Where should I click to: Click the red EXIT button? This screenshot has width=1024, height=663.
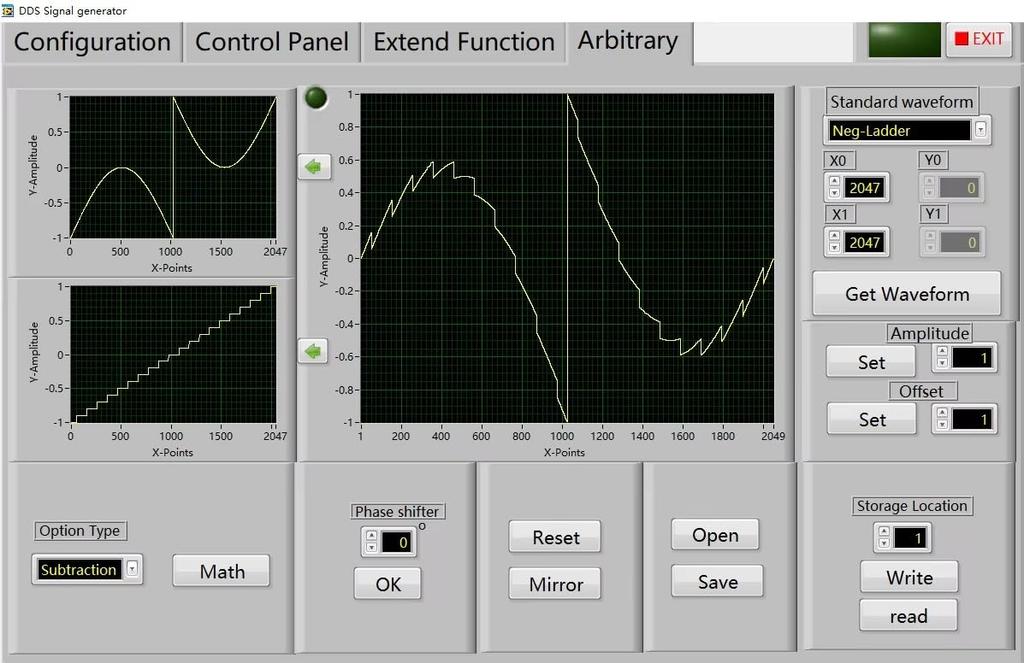point(978,39)
